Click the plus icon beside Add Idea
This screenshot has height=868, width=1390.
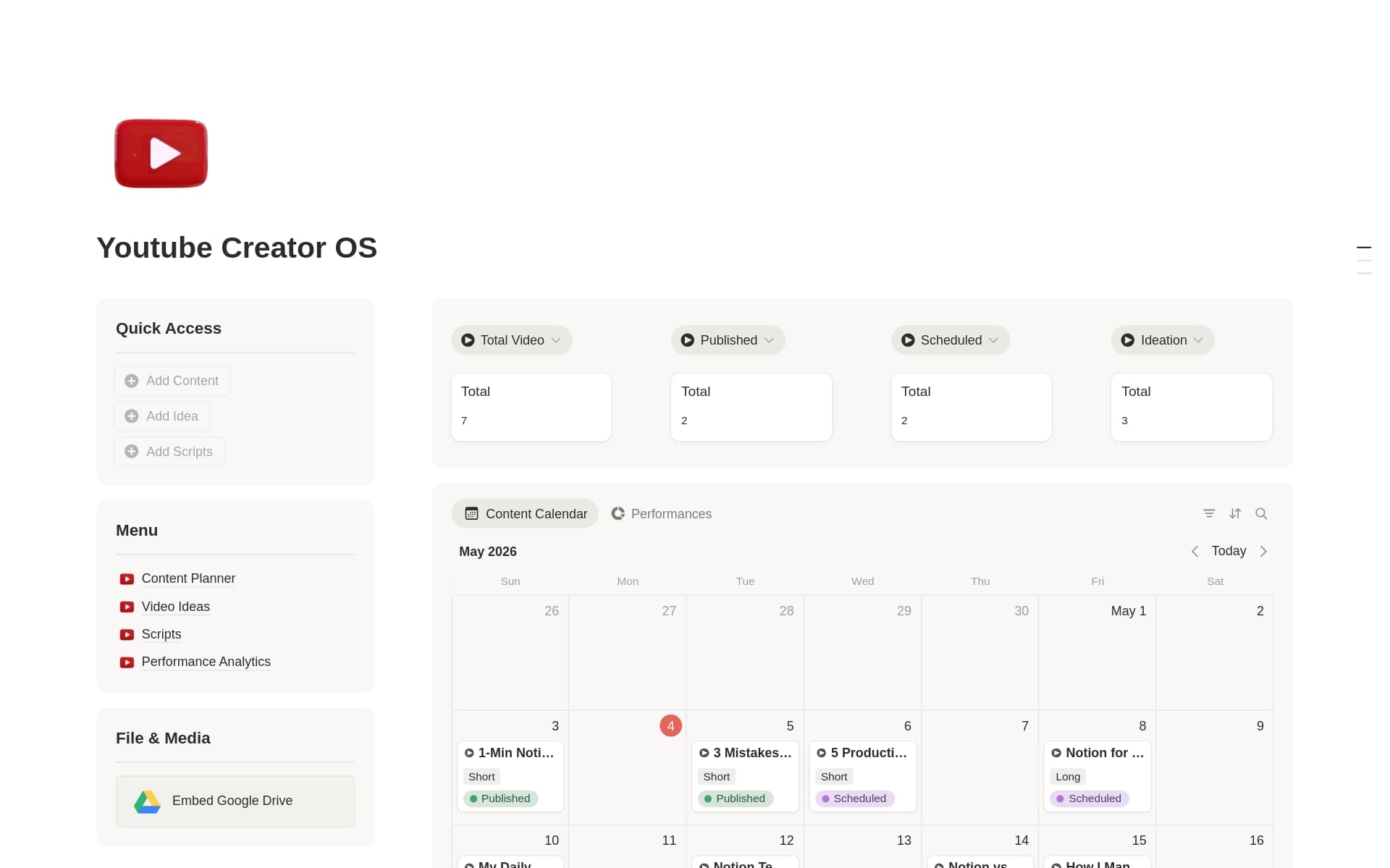tap(131, 416)
